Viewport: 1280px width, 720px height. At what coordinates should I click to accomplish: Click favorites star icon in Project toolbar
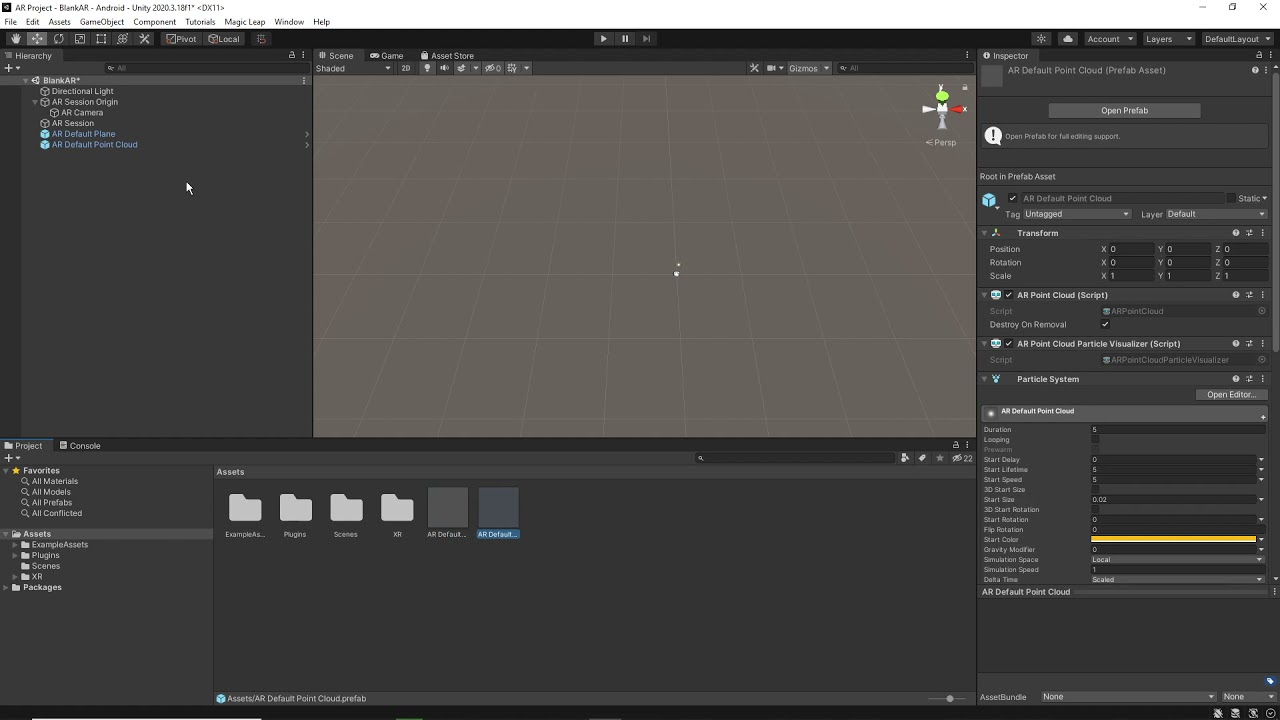coord(939,458)
